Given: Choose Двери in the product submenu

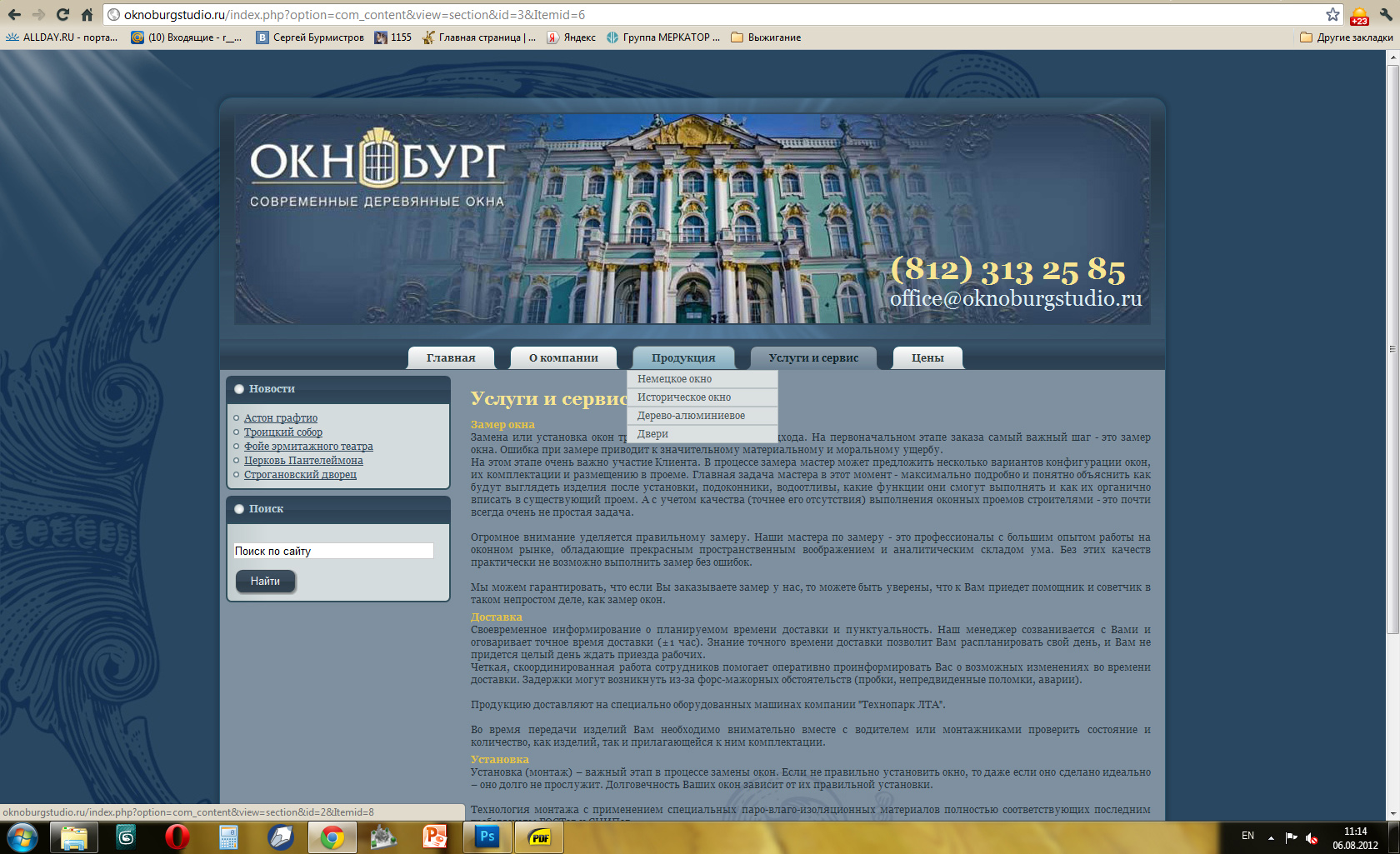Looking at the screenshot, I should (x=702, y=434).
